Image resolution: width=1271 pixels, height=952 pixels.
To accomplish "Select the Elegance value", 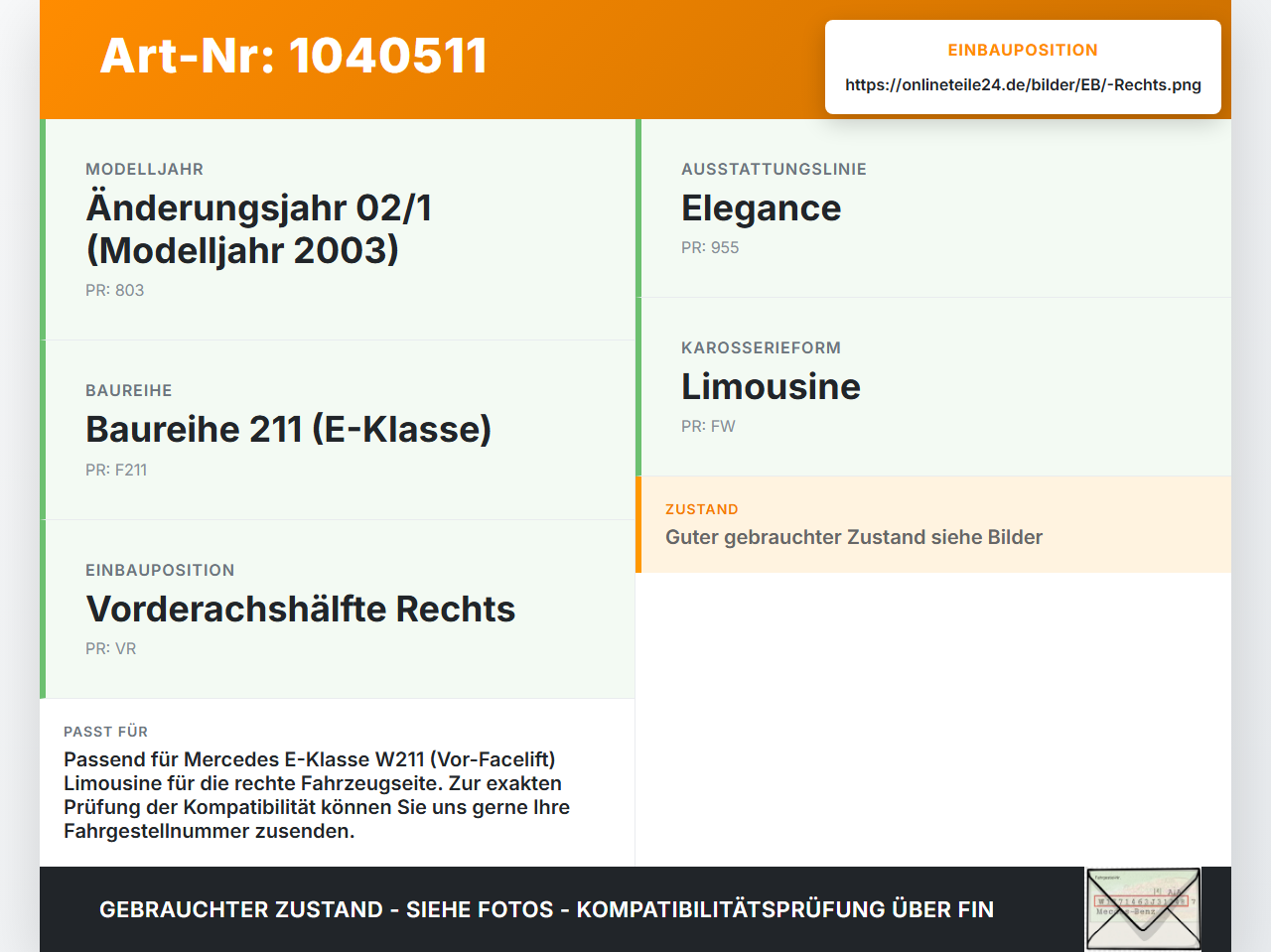I will coord(761,208).
